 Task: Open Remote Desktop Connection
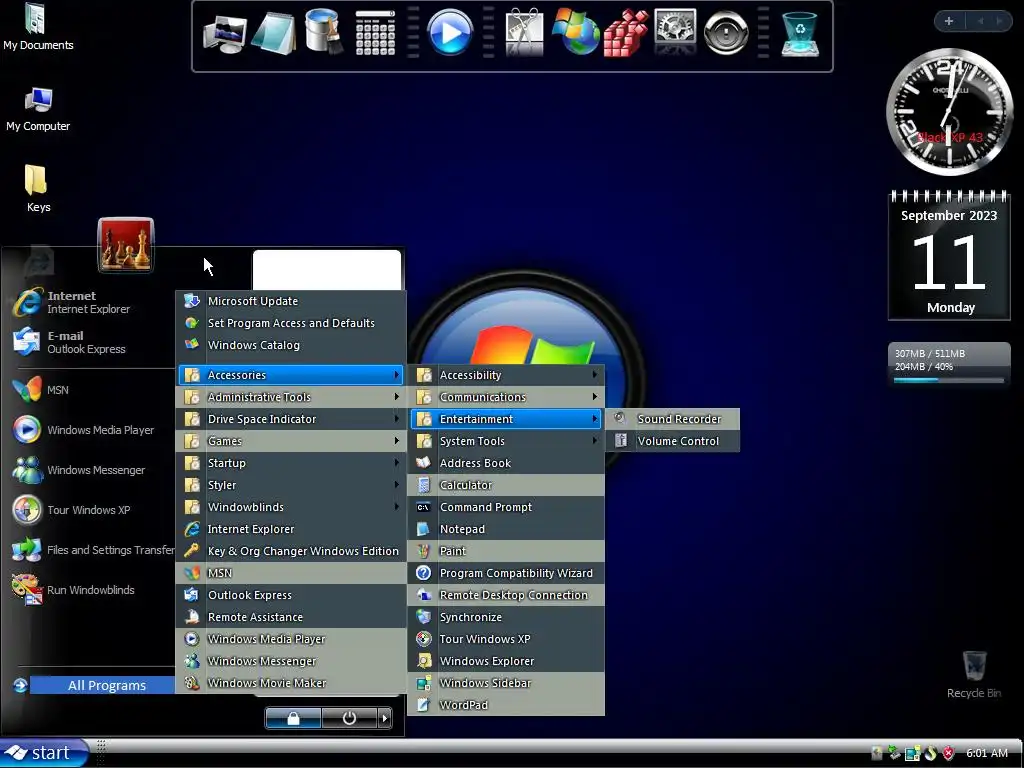coord(506,595)
